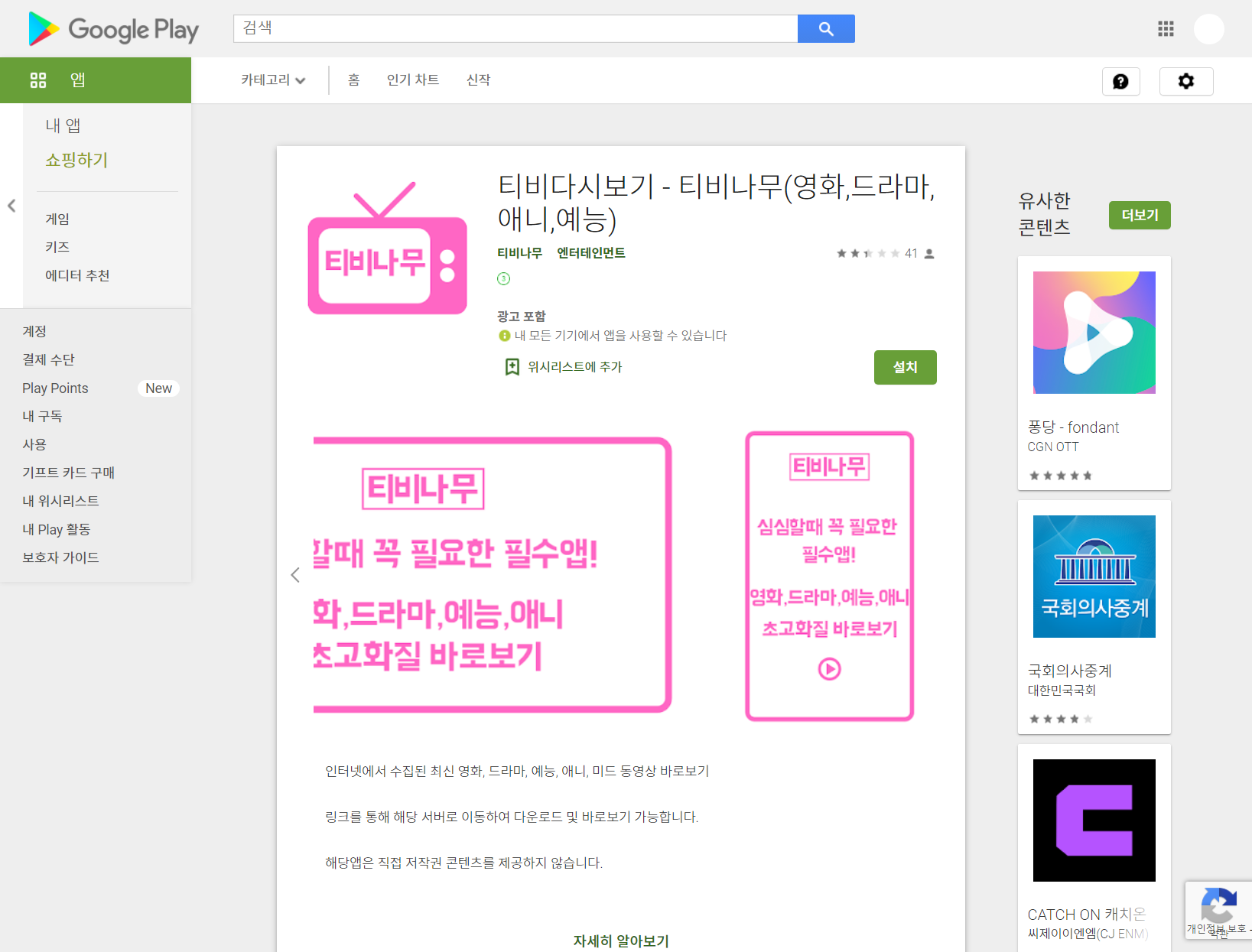Click the reCAPTCHA badge icon
Viewport: 1252px width, 952px height.
1218,905
